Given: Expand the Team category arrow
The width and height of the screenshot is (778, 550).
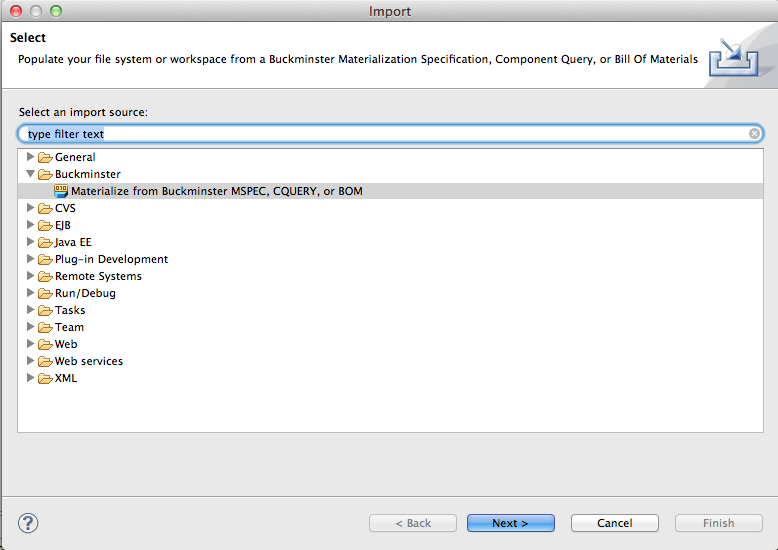Looking at the screenshot, I should point(30,327).
